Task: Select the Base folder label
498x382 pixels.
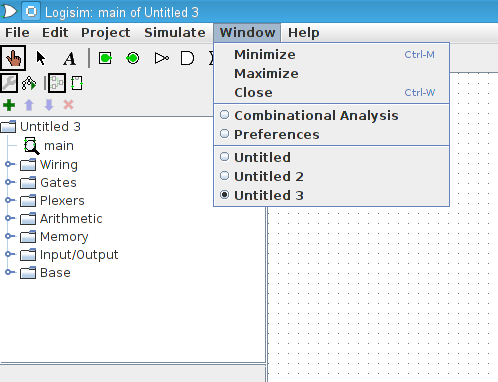Action: click(55, 273)
